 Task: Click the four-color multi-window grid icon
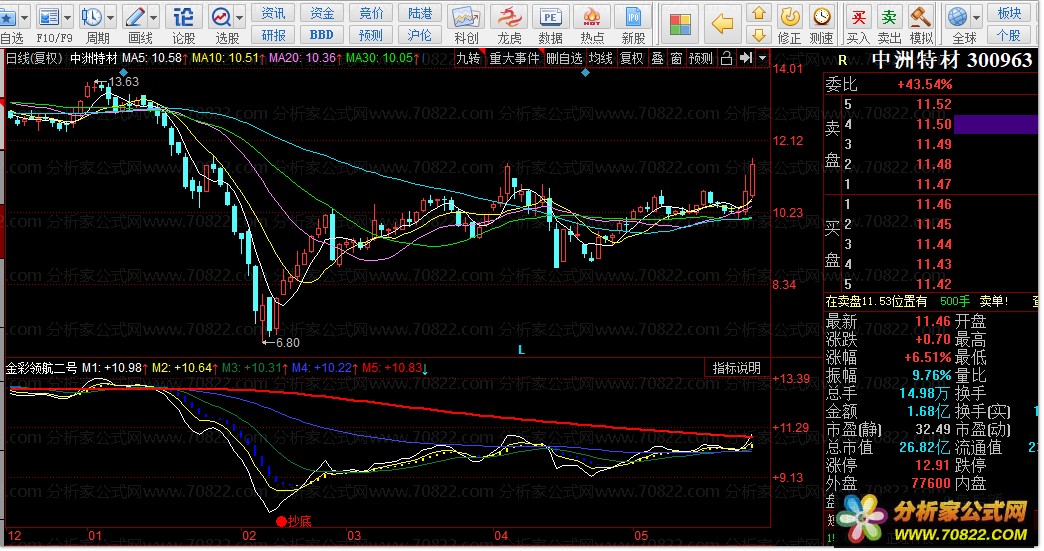click(680, 25)
